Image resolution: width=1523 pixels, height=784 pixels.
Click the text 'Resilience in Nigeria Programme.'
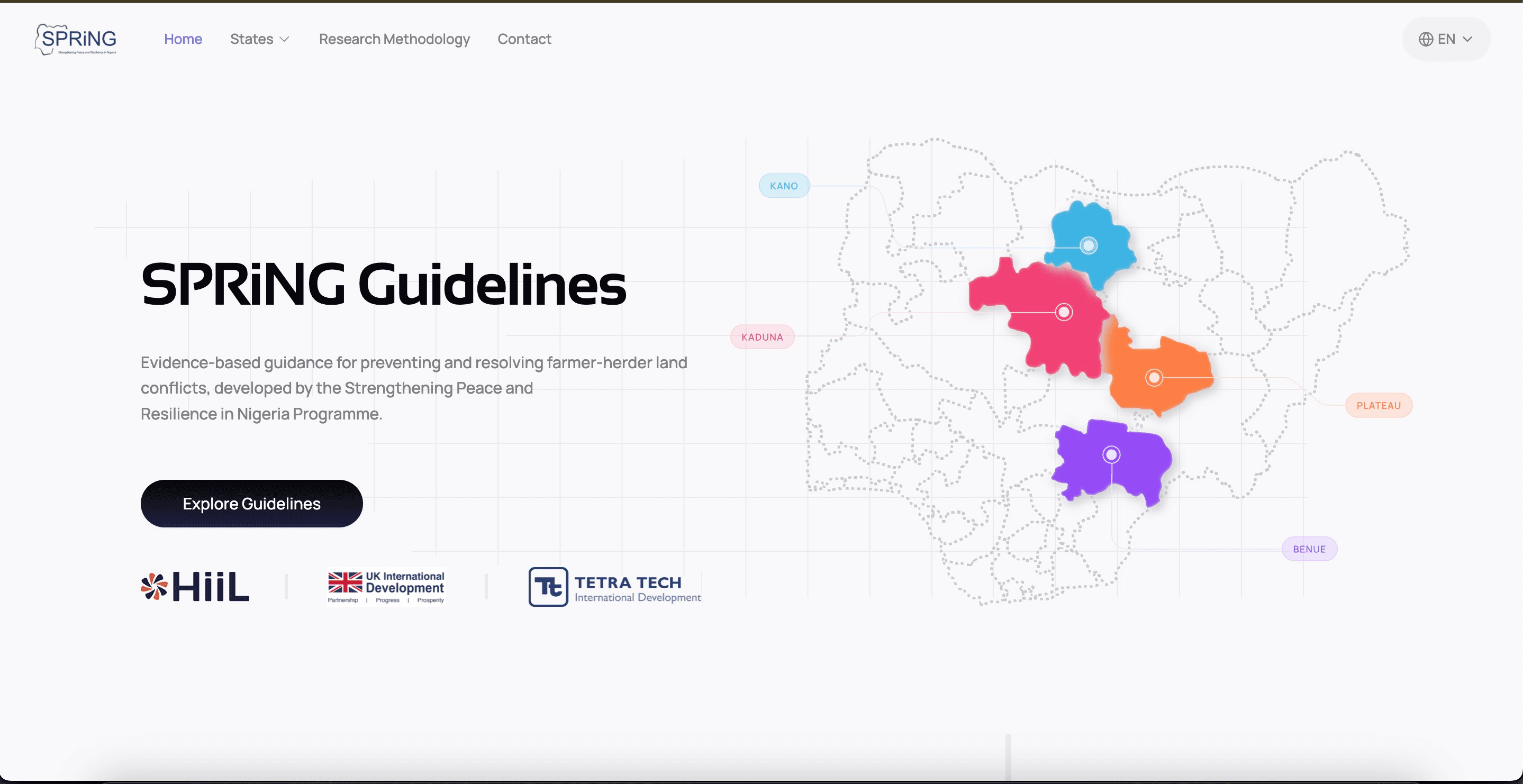[261, 414]
